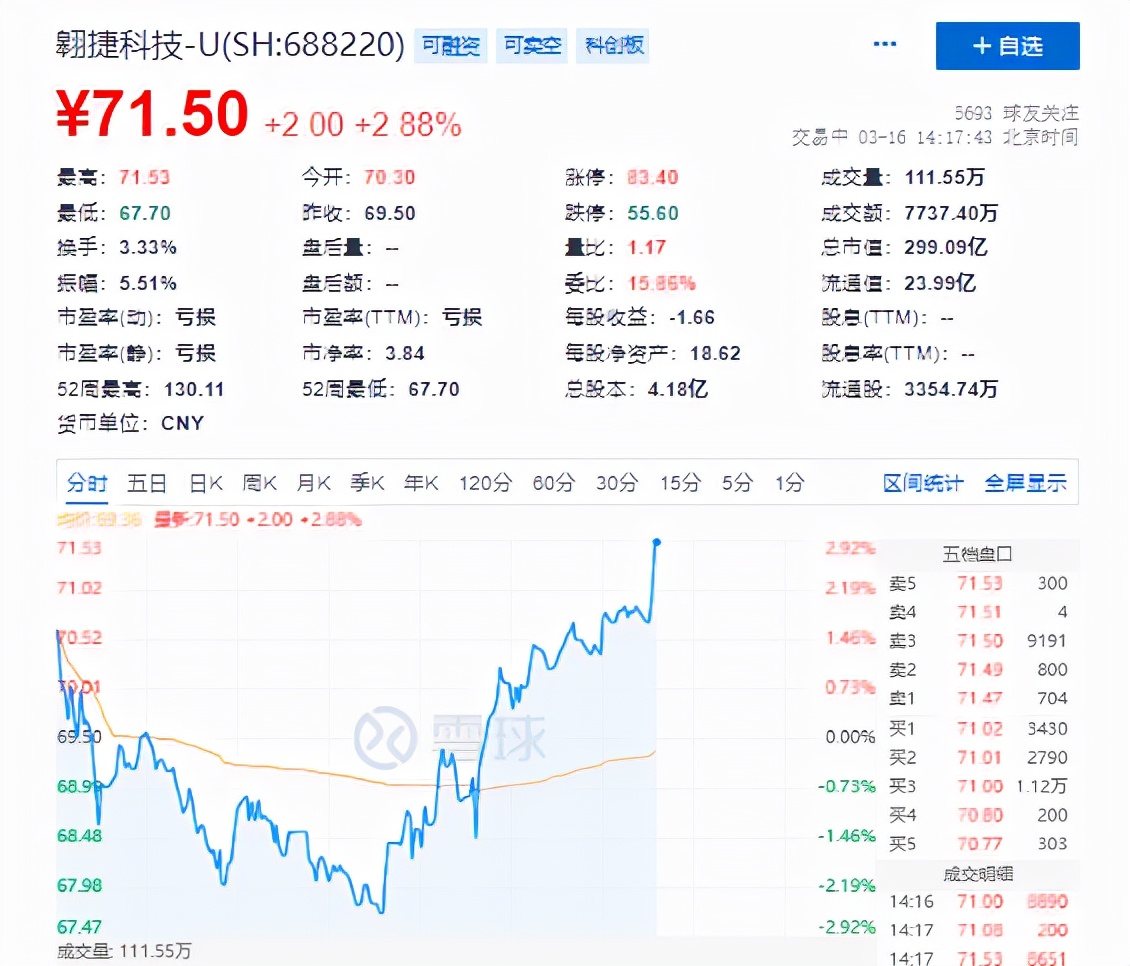This screenshot has width=1130, height=966.
Task: Select the 买4 order row at 70.80
Action: 978,815
